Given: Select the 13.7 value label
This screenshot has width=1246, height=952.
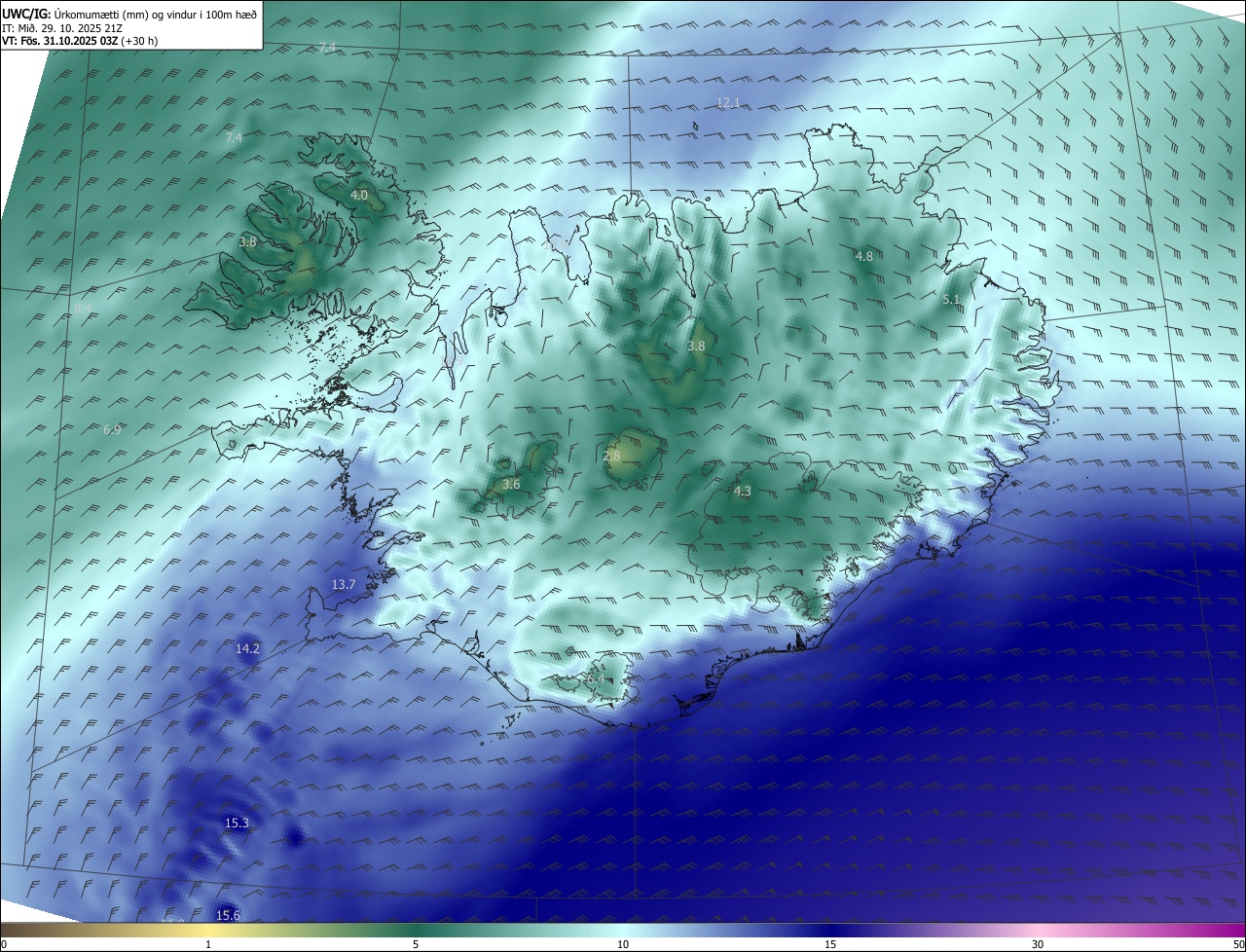Looking at the screenshot, I should 344,585.
